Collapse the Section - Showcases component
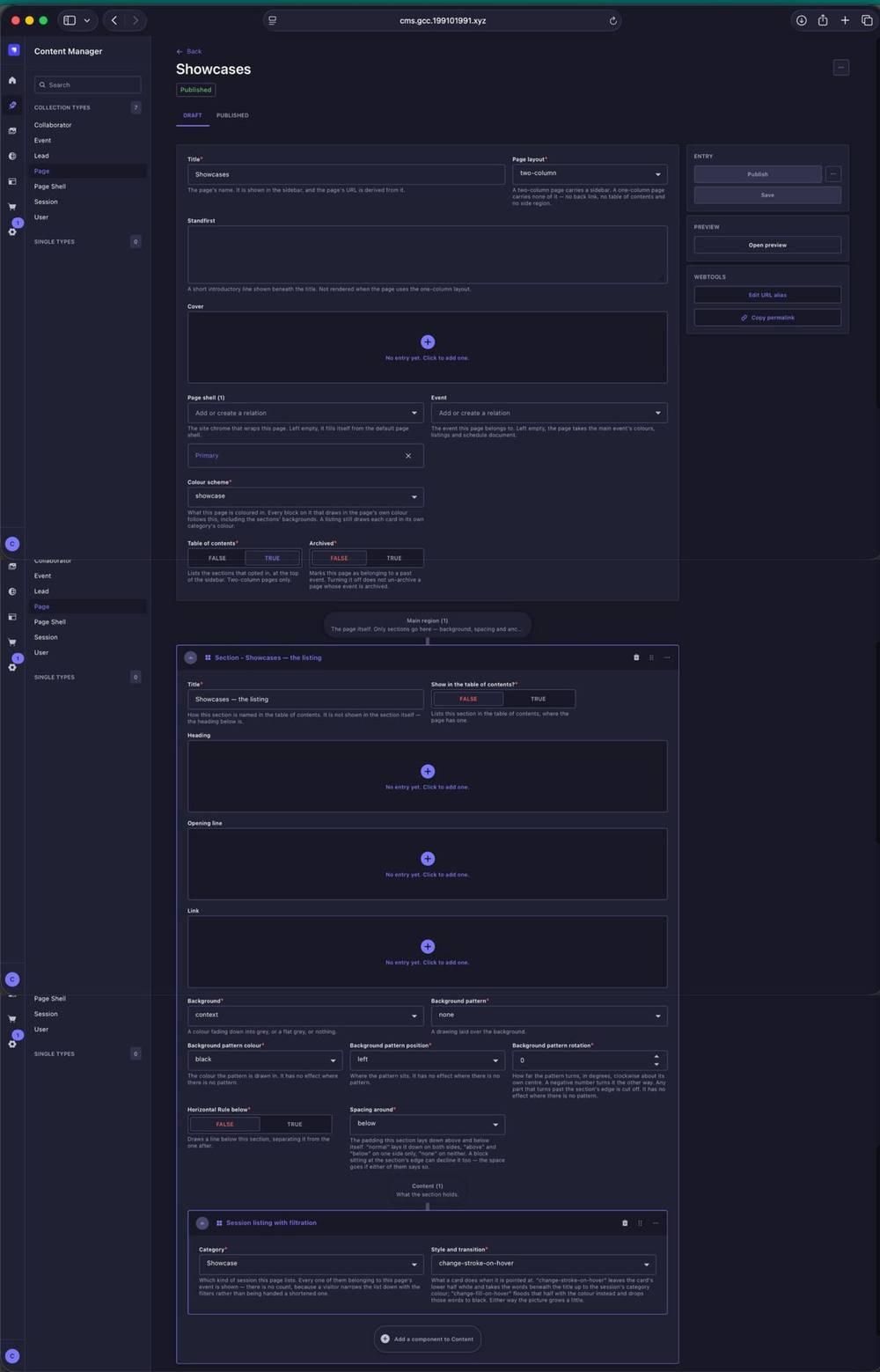880x1372 pixels. 191,657
